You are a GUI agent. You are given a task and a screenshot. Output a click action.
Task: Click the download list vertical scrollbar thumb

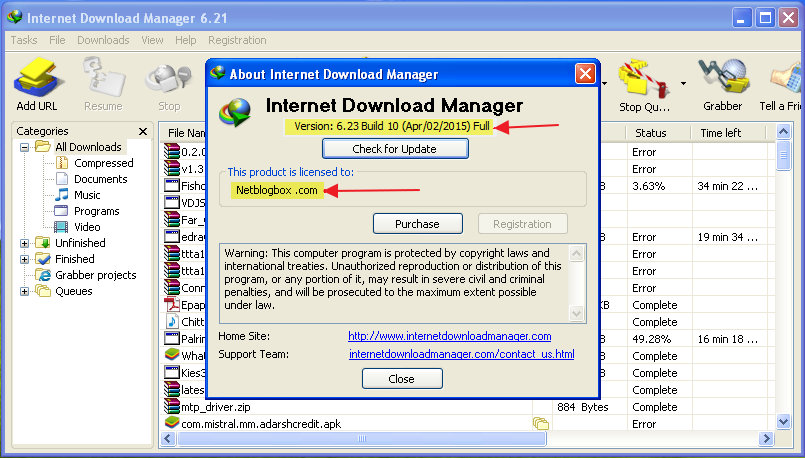[783, 155]
